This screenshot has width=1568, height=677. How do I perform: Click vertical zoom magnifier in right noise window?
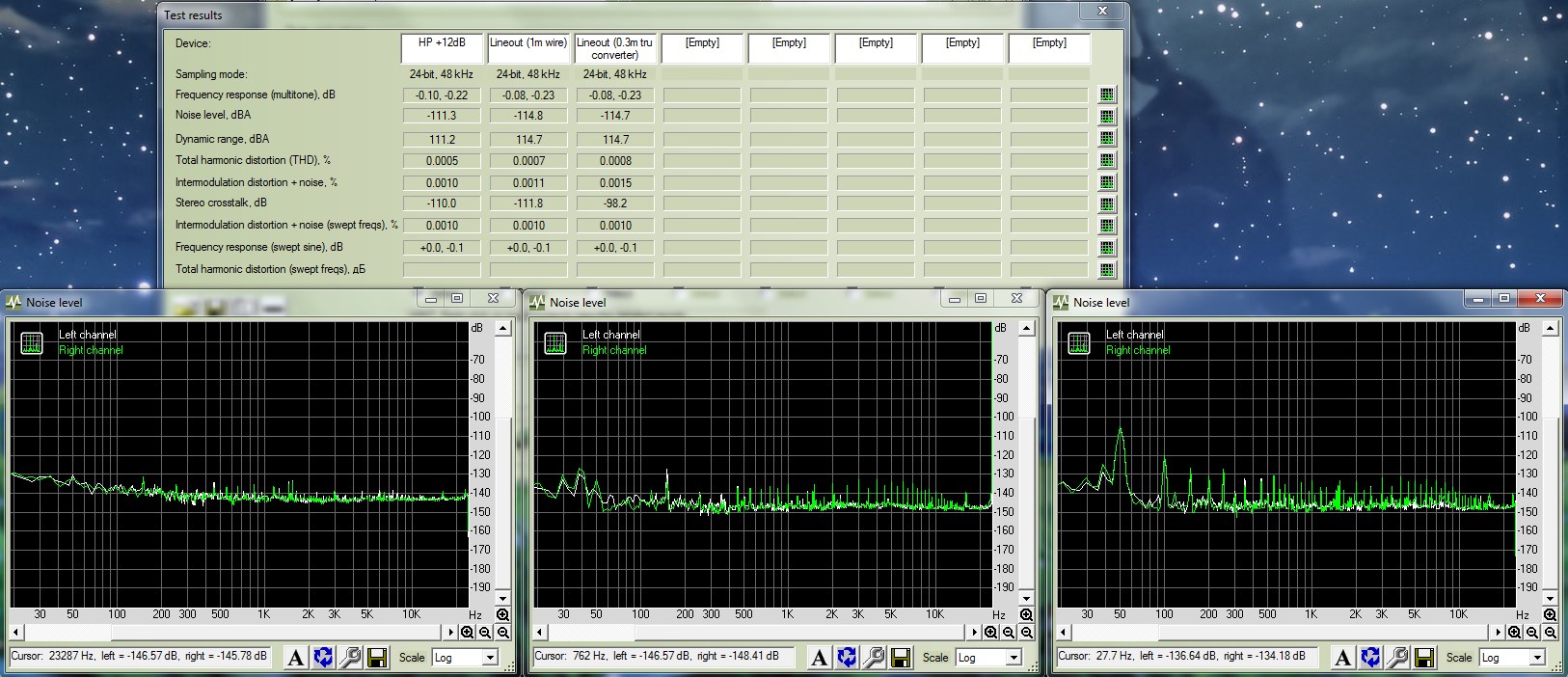coord(1551,614)
